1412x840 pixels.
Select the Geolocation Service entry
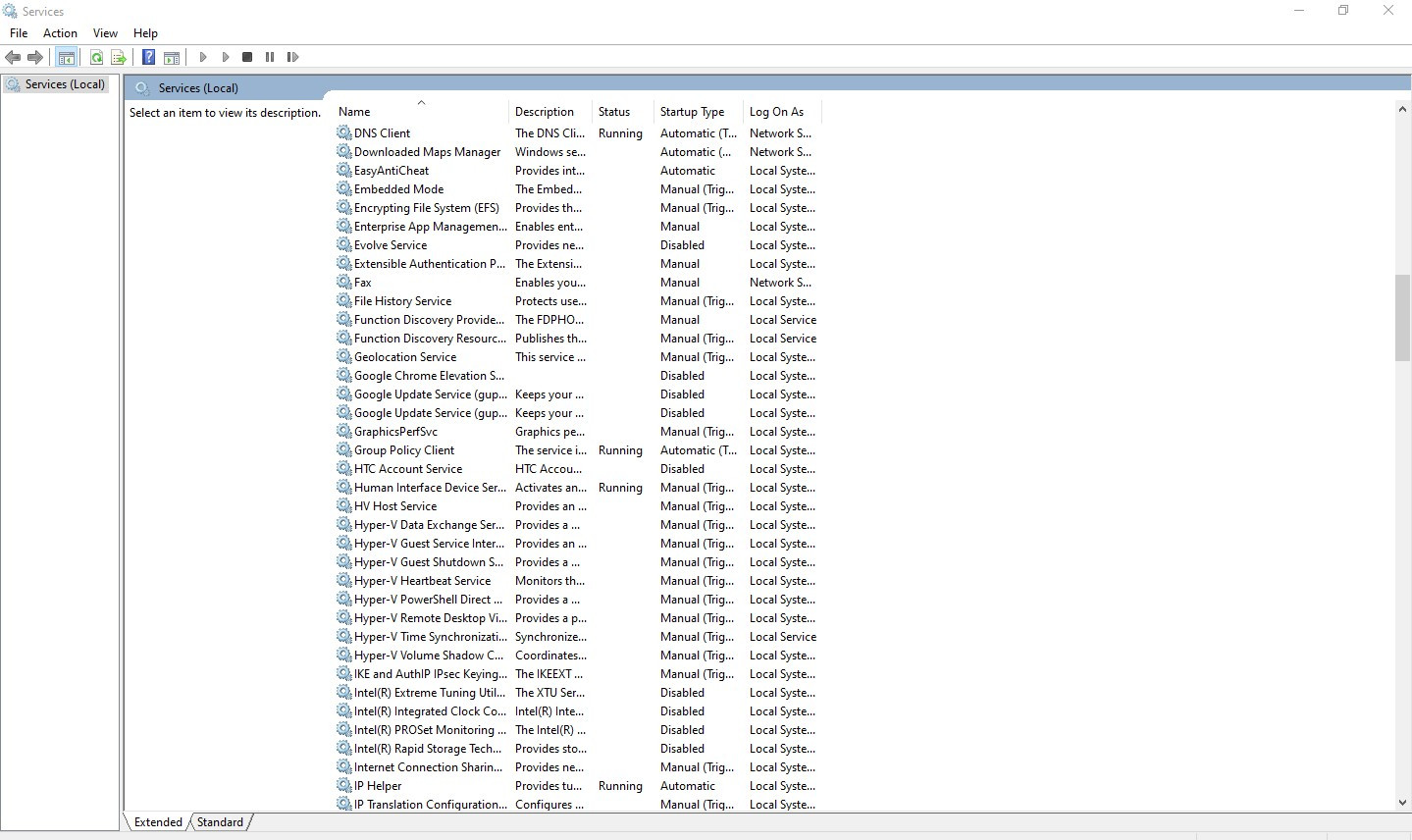click(404, 357)
